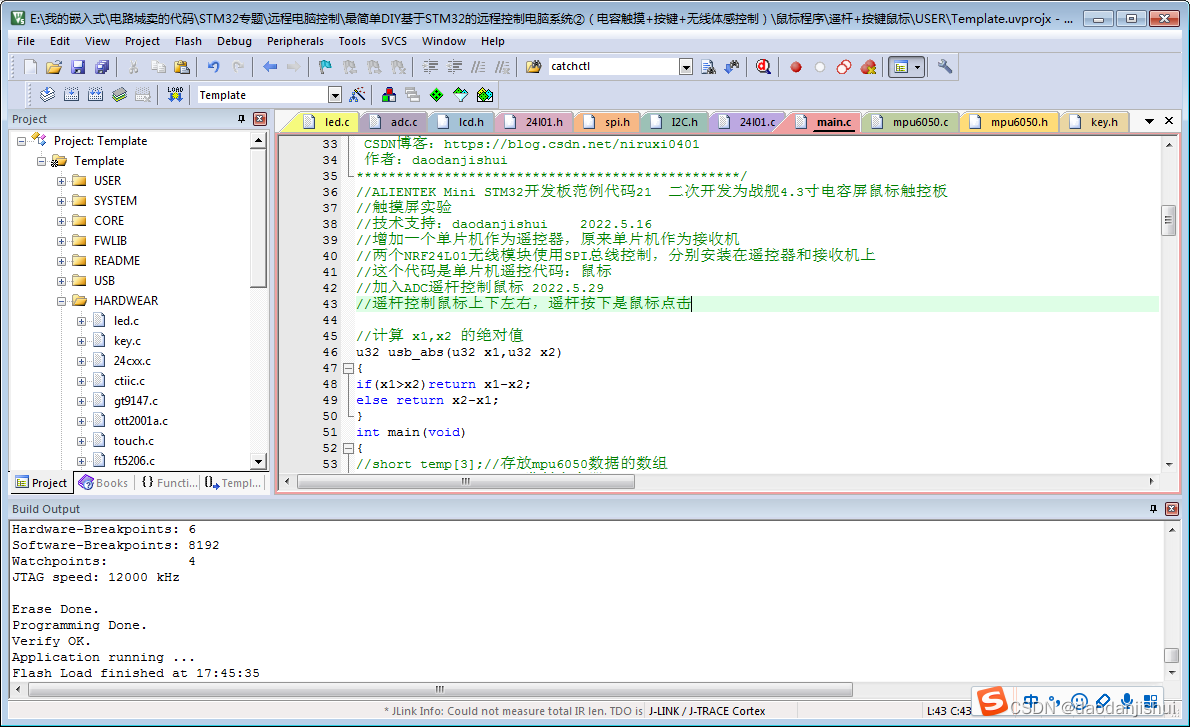
Task: Insert a breakpoint using the solid red circle
Action: click(795, 67)
